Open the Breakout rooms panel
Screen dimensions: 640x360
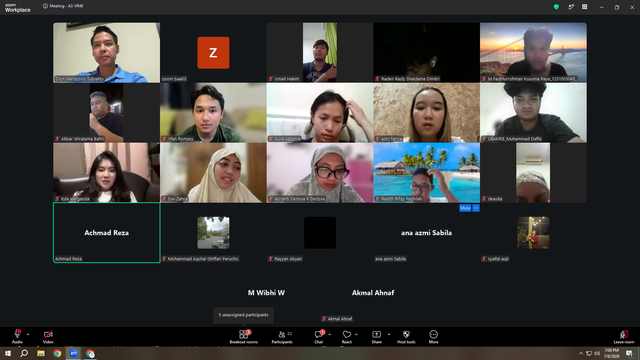tap(243, 337)
